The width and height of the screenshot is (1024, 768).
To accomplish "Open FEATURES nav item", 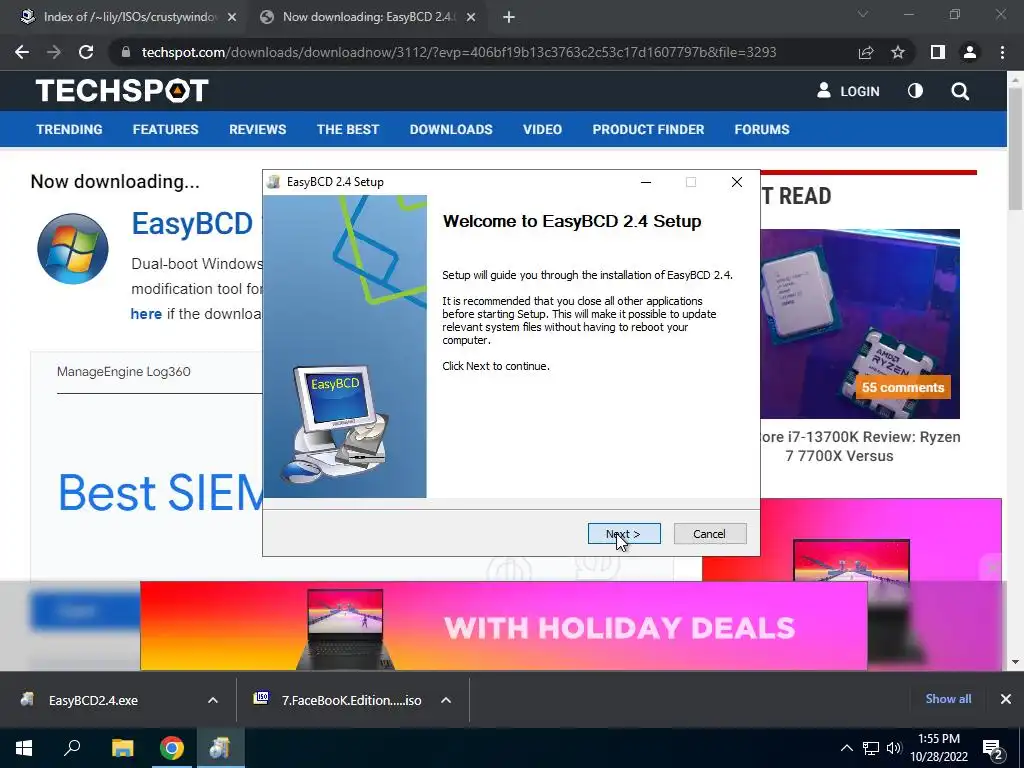I will [165, 129].
